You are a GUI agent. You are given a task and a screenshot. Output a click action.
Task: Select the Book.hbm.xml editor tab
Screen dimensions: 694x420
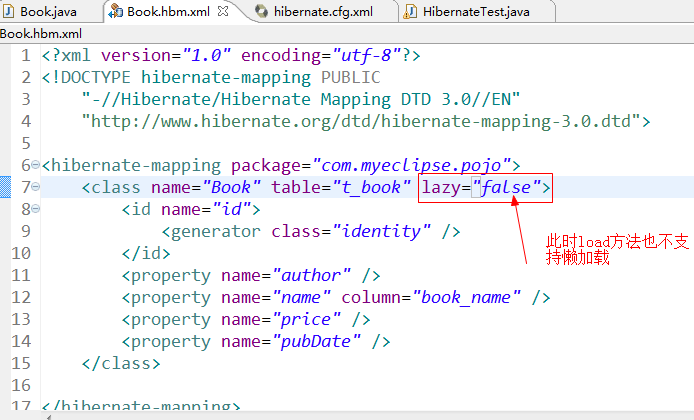click(168, 12)
